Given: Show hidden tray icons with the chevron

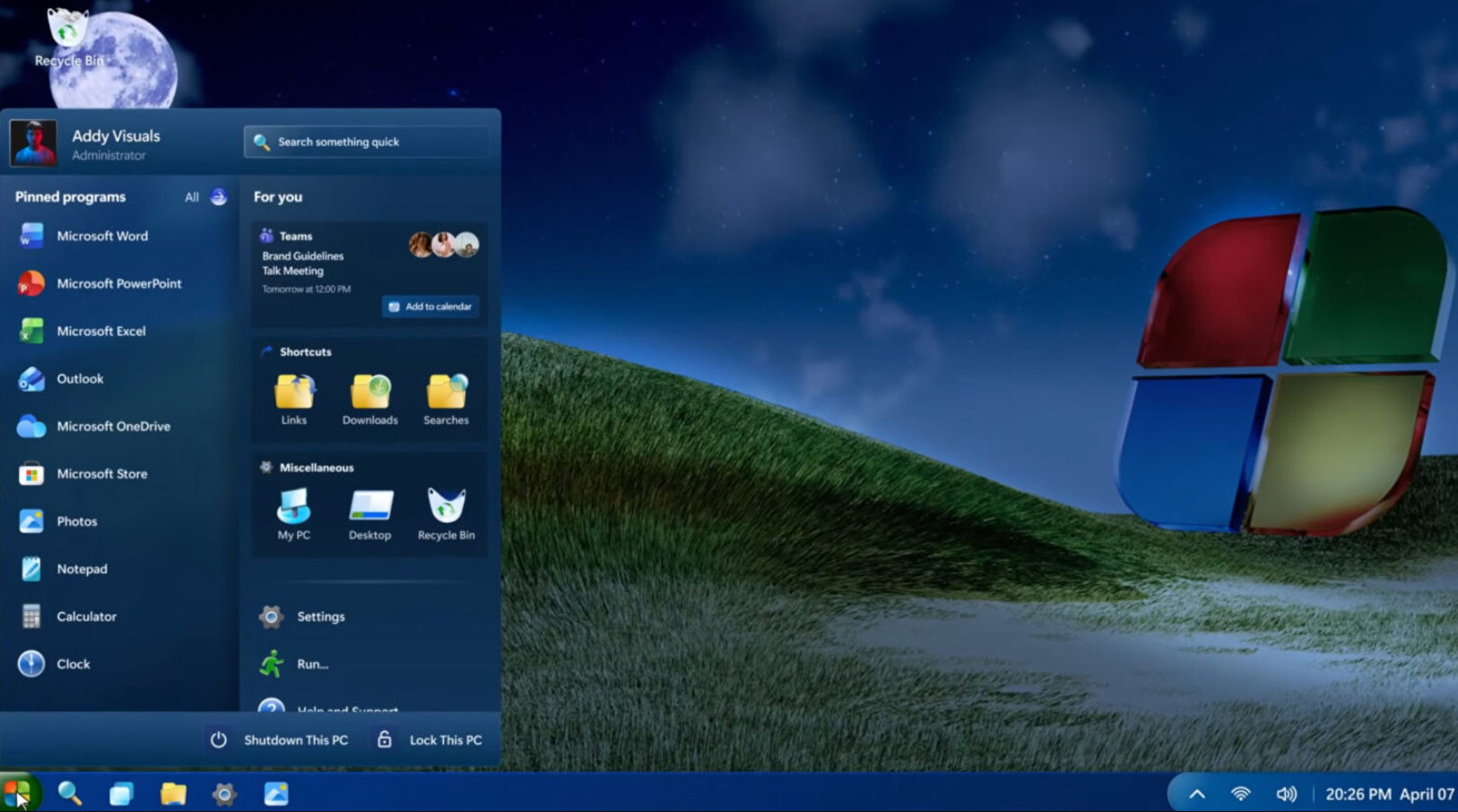Looking at the screenshot, I should (x=1196, y=793).
